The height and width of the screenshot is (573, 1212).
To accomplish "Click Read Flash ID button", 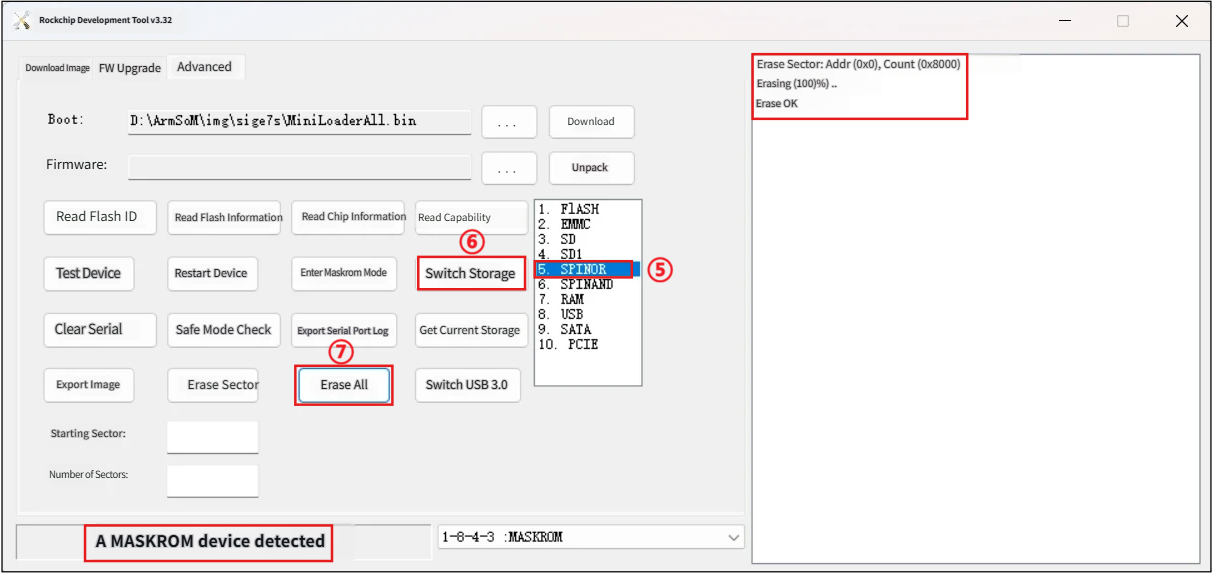I will pos(100,217).
